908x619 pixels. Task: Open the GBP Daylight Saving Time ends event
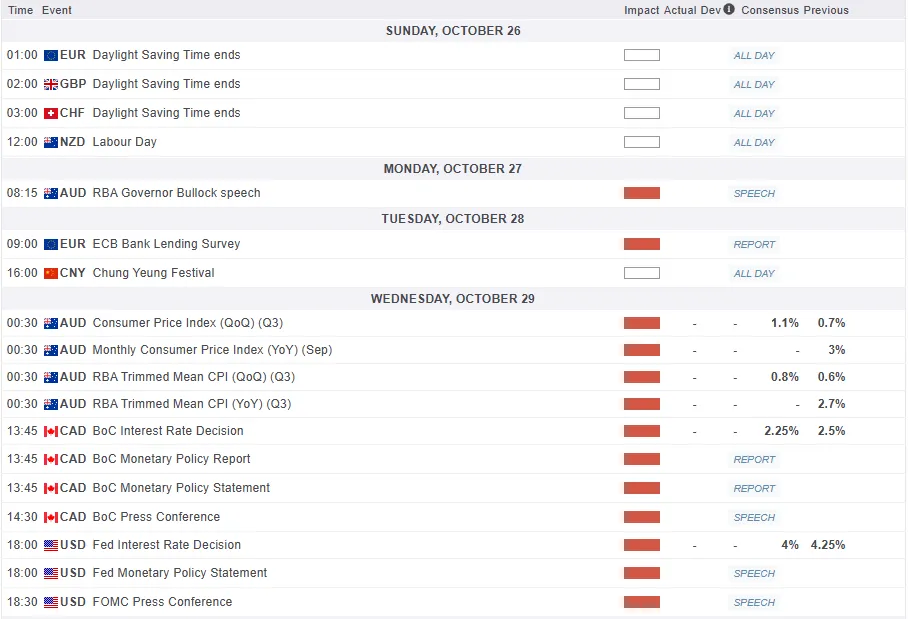[166, 84]
